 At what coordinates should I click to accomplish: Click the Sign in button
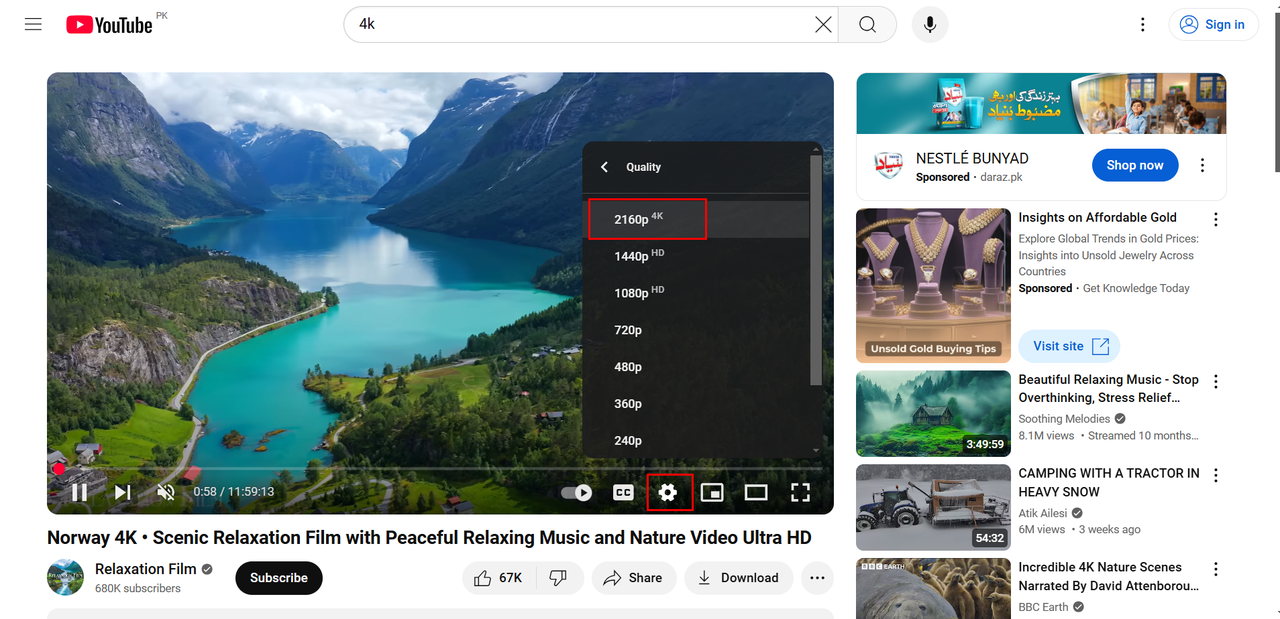[x=1213, y=25]
